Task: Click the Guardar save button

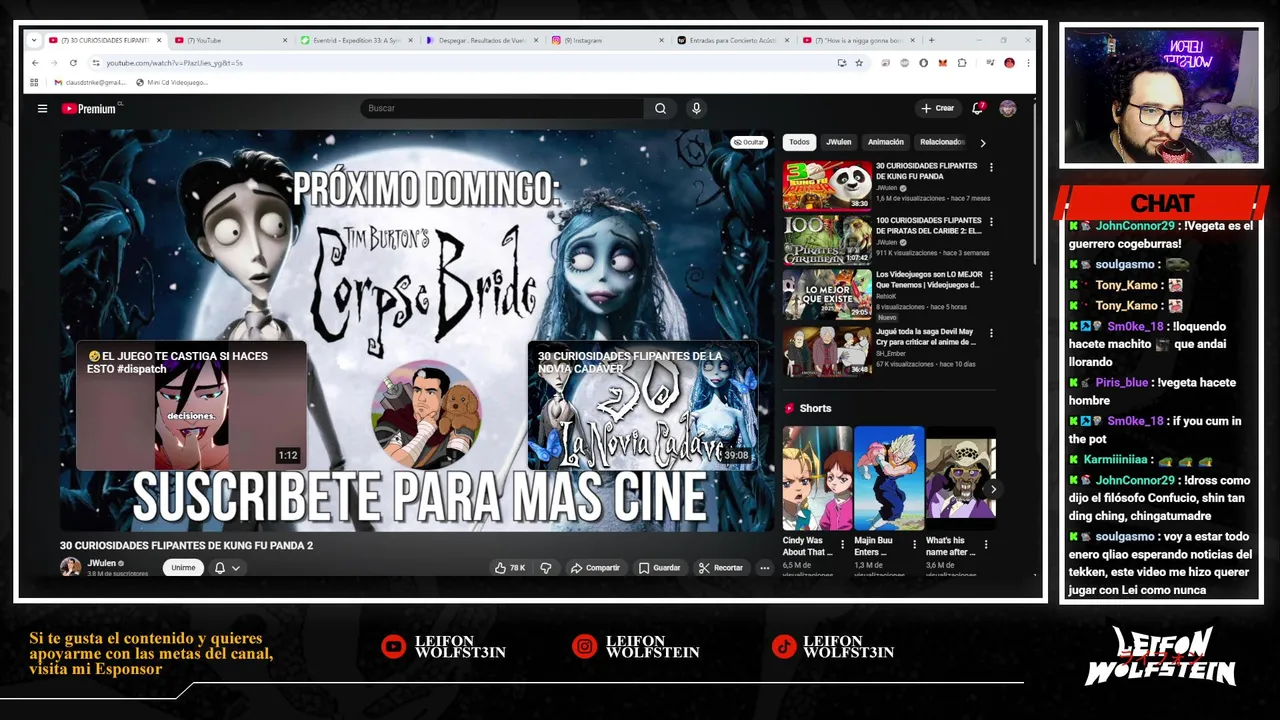Action: tap(660, 568)
